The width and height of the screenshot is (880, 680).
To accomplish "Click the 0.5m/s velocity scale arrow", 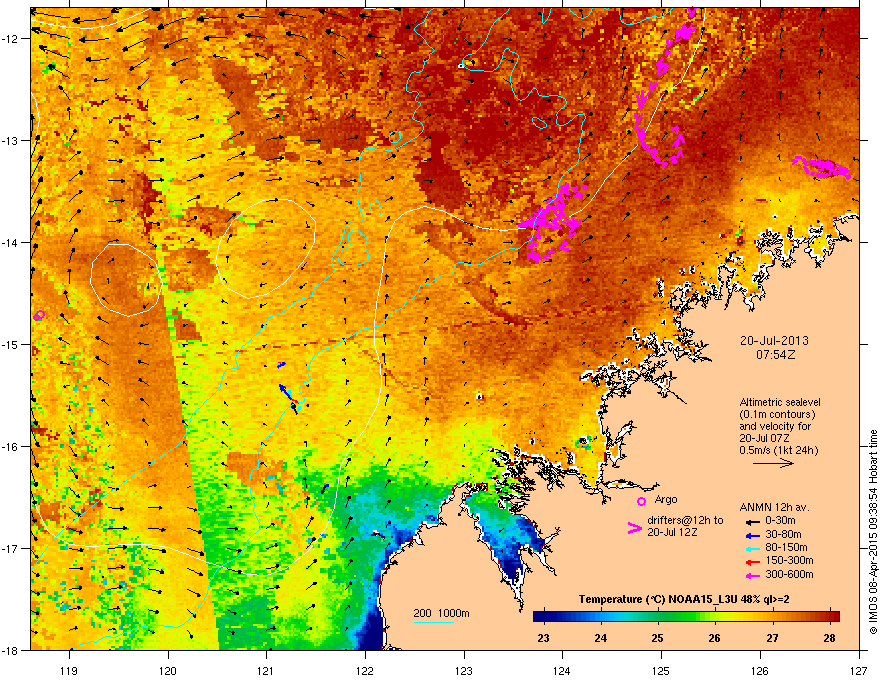I will [773, 463].
